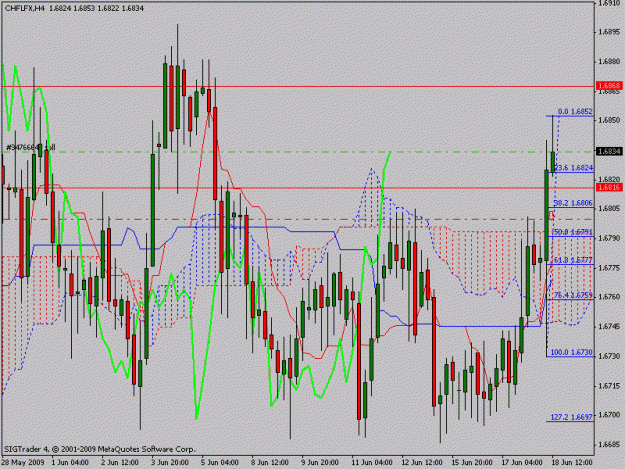Click the red 1.6868 price tag

[609, 86]
